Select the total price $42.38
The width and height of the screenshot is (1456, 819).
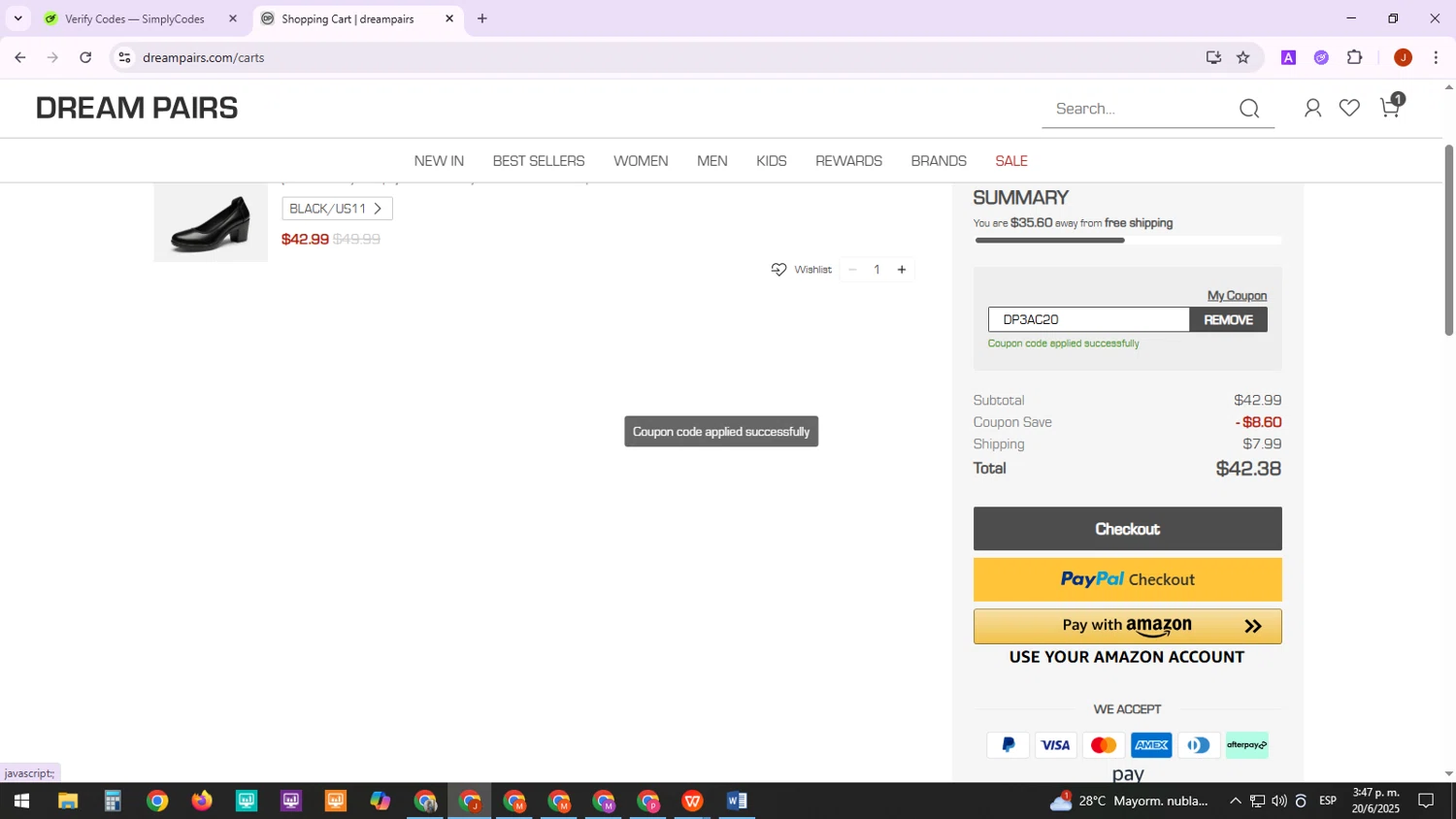1248,469
